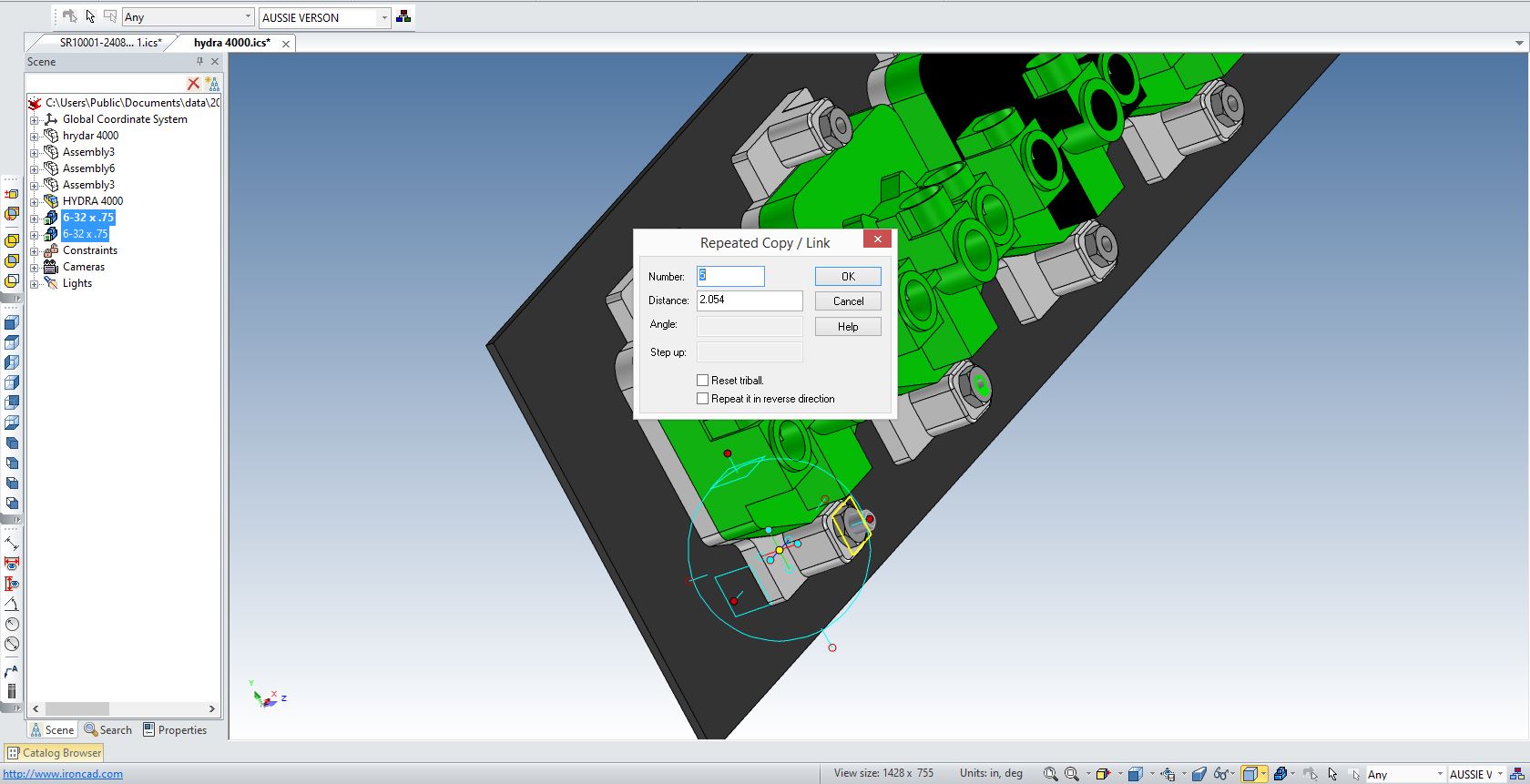Click the Scene tree scroll left arrow
The width and height of the screenshot is (1530, 784).
click(36, 708)
